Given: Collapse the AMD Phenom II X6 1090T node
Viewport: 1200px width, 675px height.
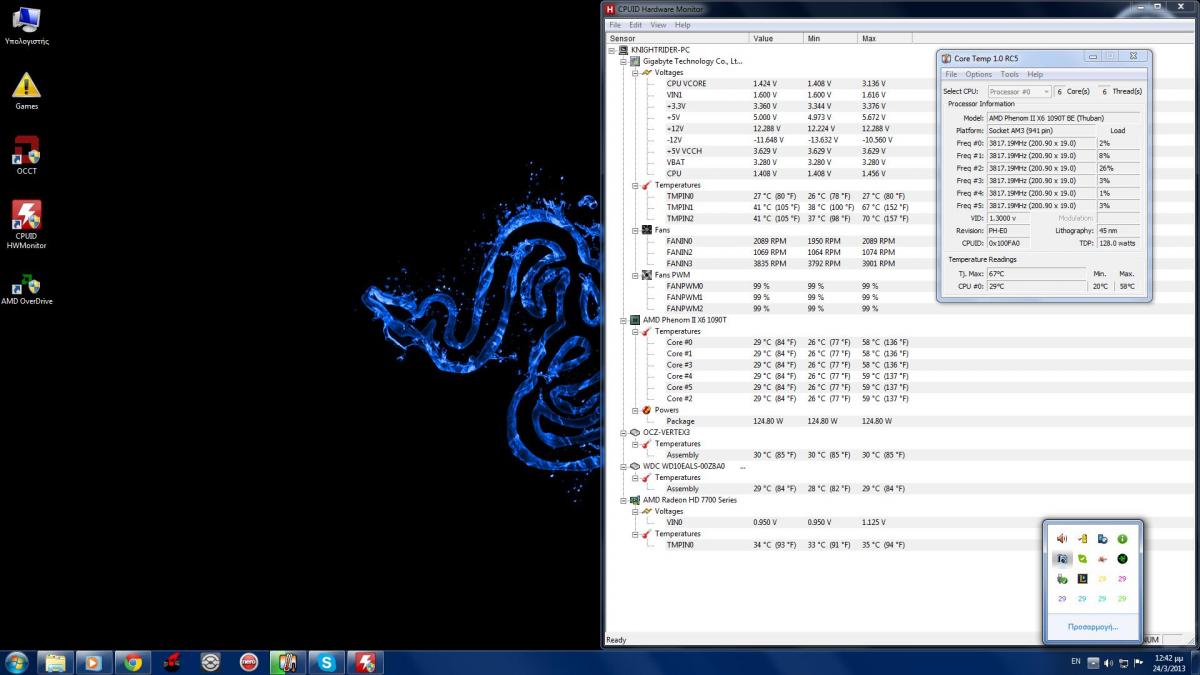Looking at the screenshot, I should point(623,320).
